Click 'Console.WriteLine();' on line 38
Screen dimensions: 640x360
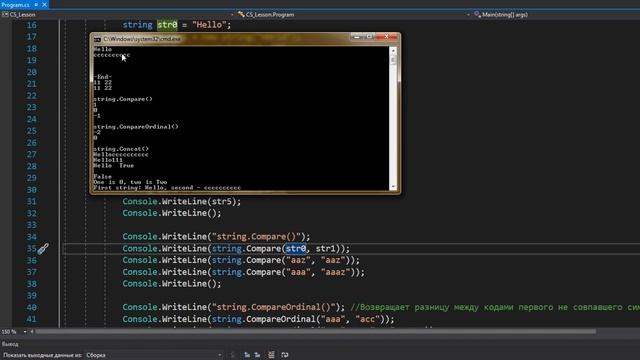pyautogui.click(x=172, y=284)
